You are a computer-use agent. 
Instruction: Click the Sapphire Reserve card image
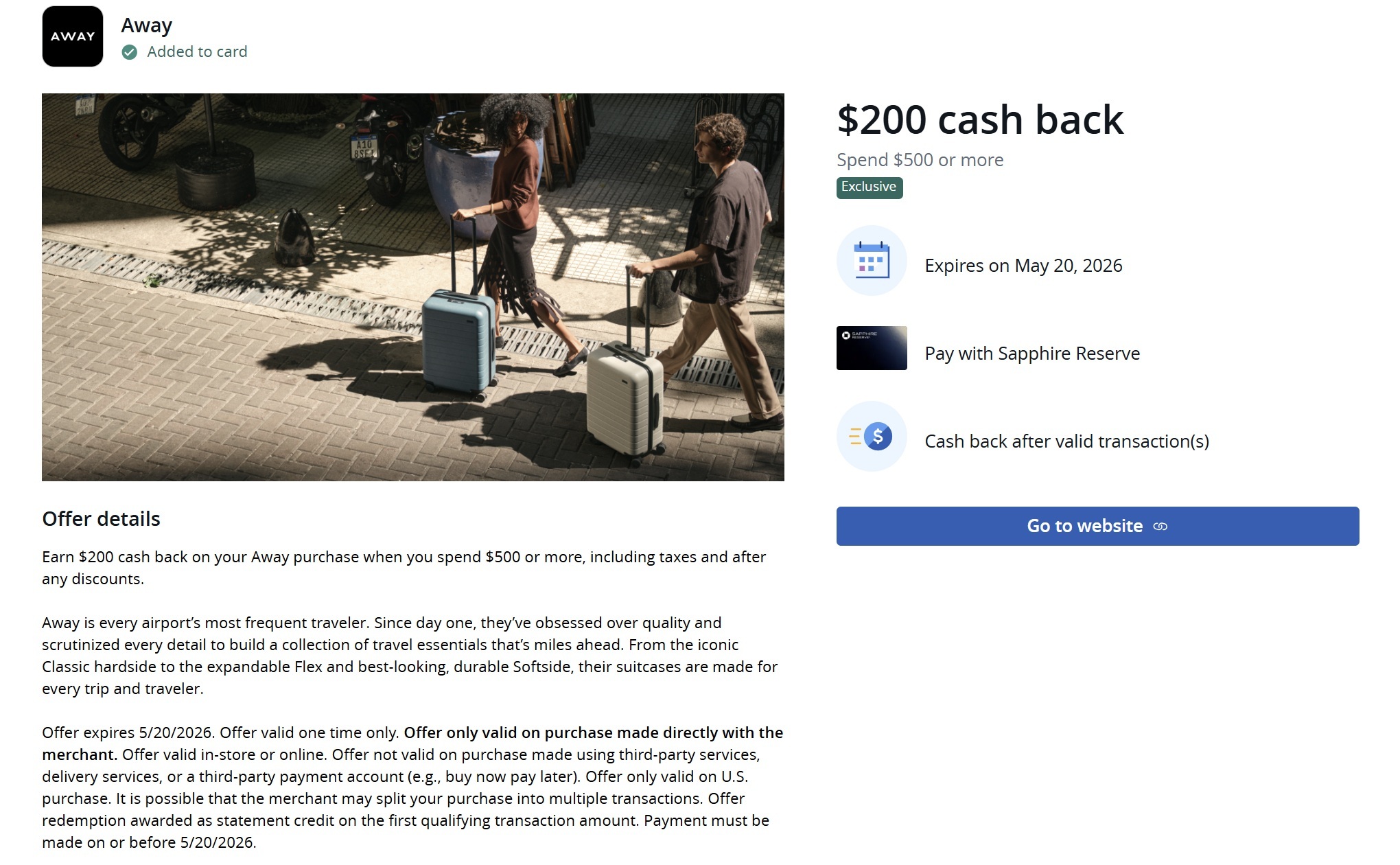click(872, 348)
